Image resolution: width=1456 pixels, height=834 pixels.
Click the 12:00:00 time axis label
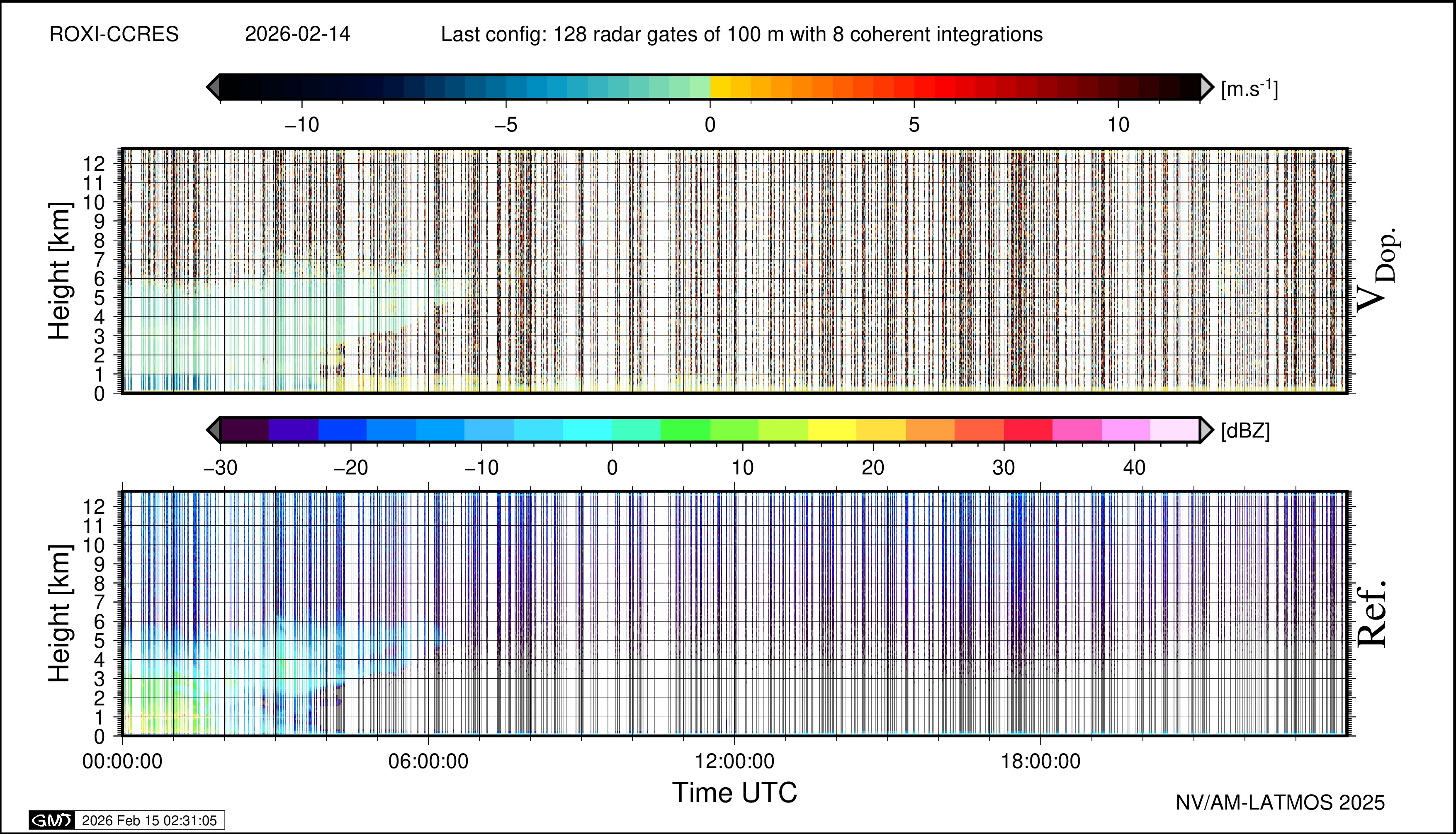pyautogui.click(x=734, y=761)
